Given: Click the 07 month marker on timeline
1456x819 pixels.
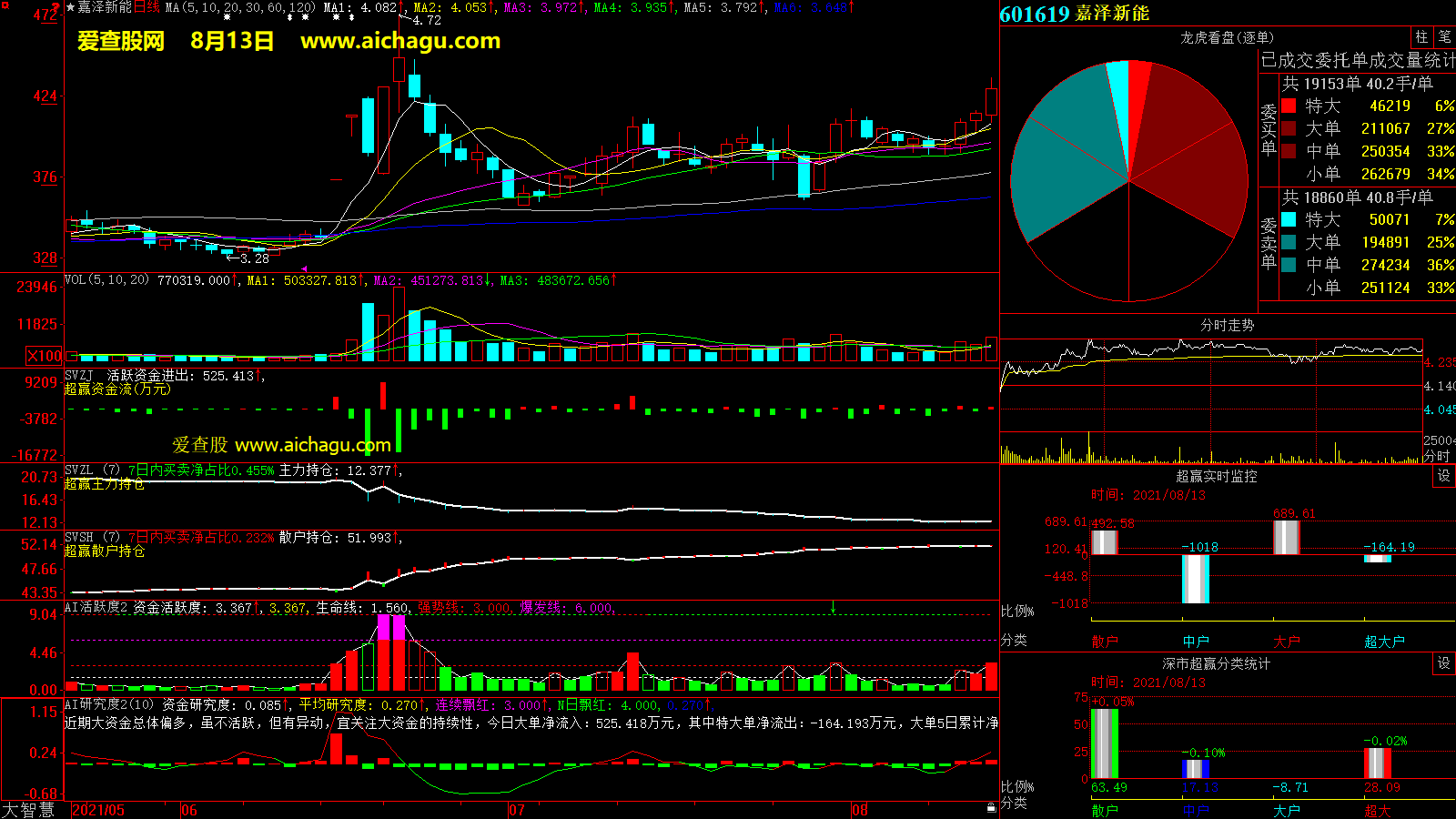Looking at the screenshot, I should click(x=516, y=810).
